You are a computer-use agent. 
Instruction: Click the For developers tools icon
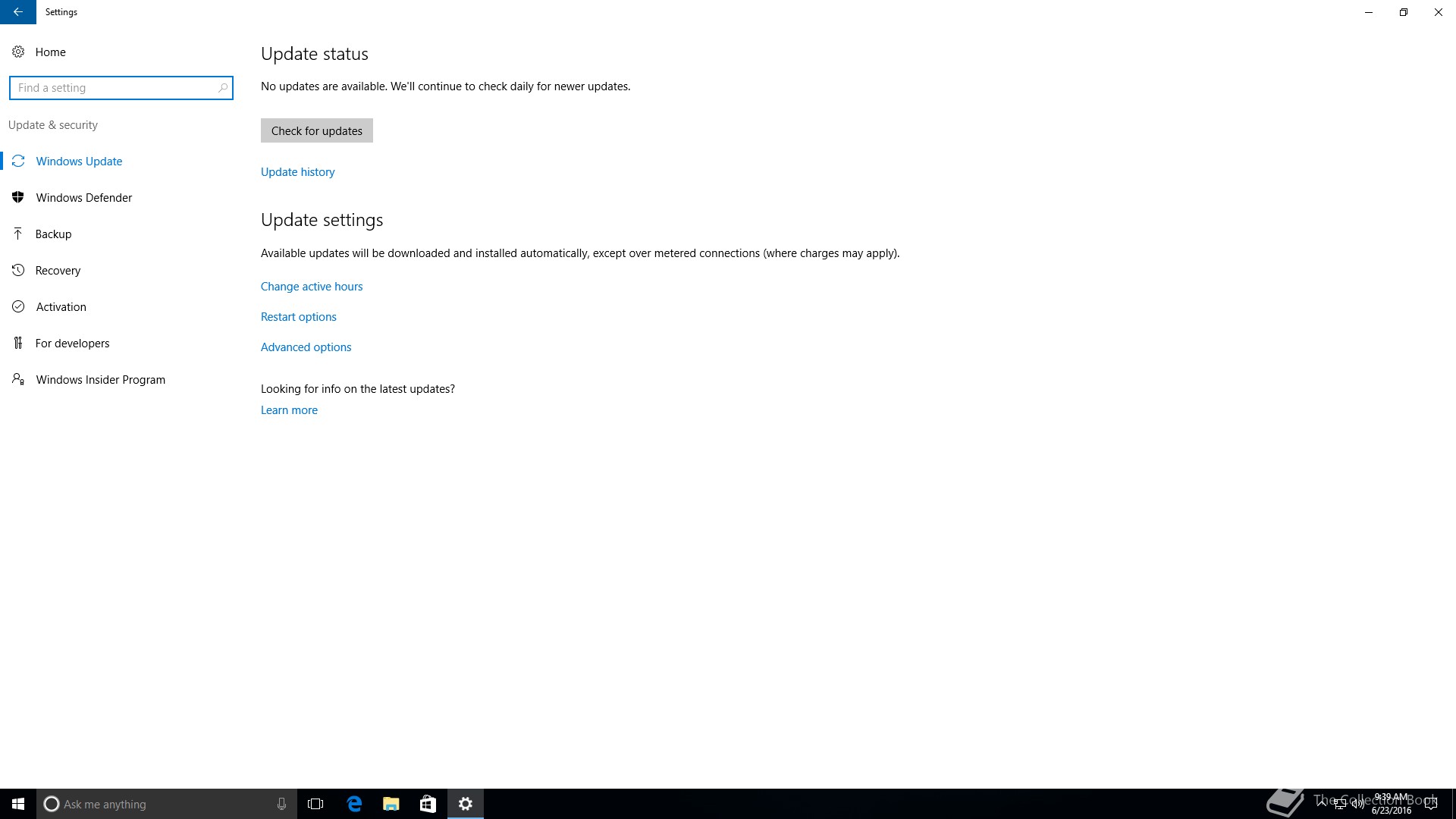18,343
